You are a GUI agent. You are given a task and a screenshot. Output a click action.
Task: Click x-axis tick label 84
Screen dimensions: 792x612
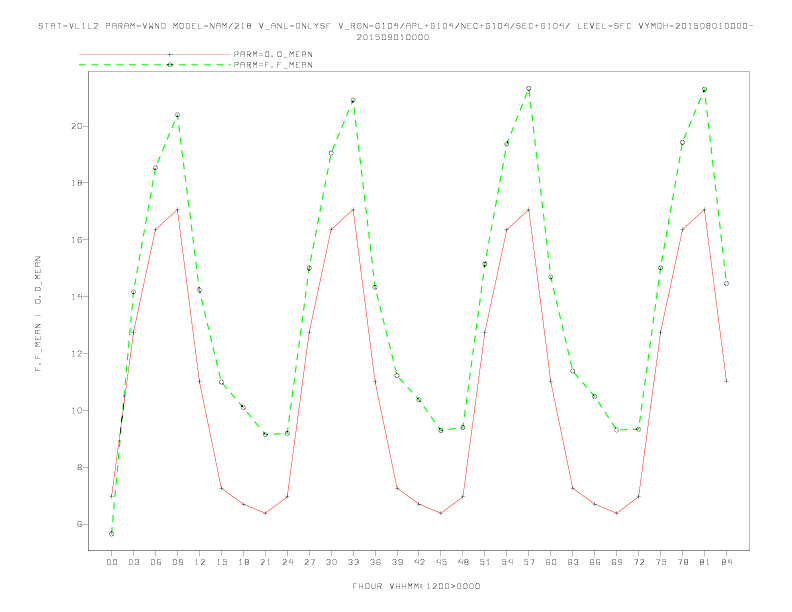point(726,562)
